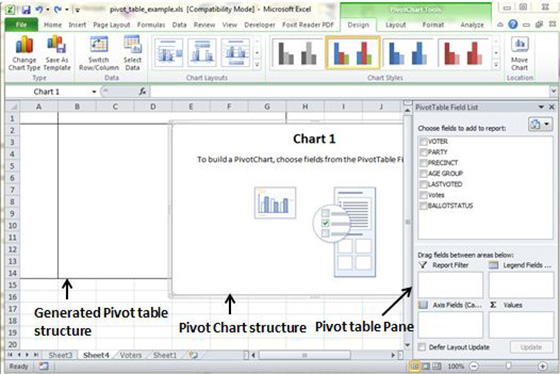Image resolution: width=560 pixels, height=374 pixels.
Task: Switch to Voters worksheet tab
Action: [131, 355]
